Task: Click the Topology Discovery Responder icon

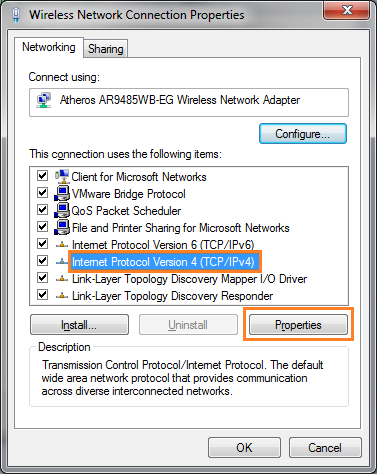Action: (x=62, y=296)
